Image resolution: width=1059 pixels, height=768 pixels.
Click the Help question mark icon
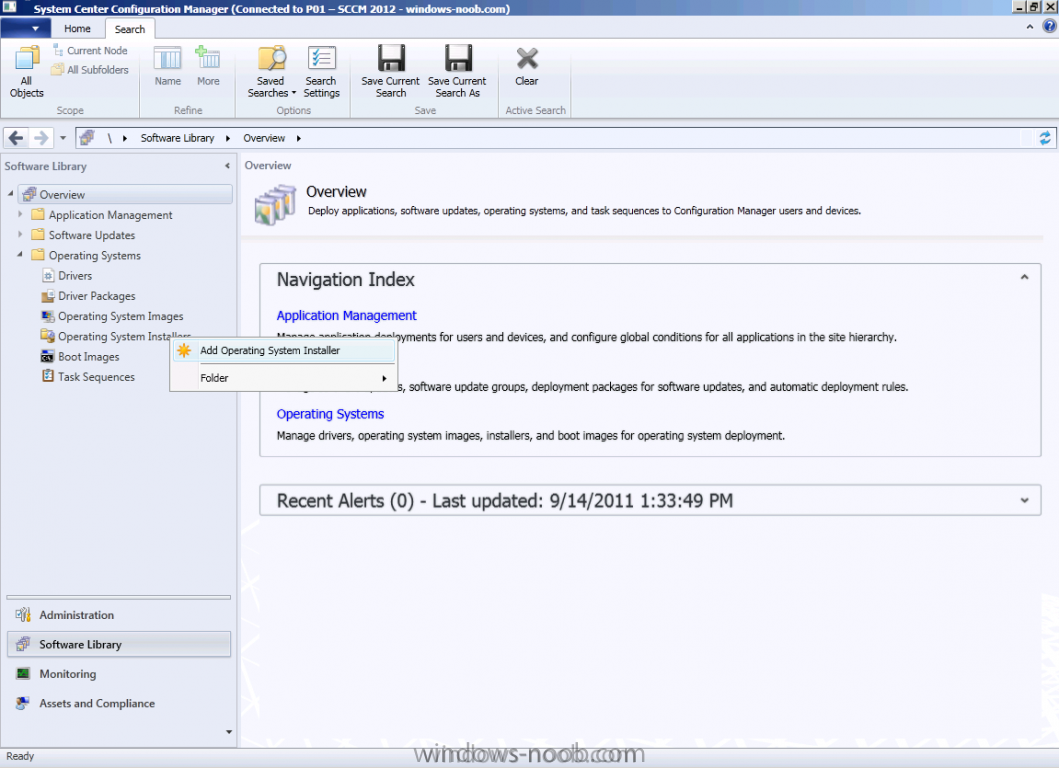pos(1049,27)
